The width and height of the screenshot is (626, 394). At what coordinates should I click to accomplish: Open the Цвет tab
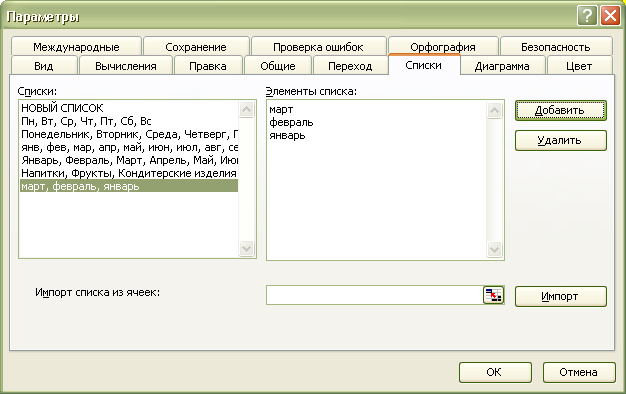tap(579, 65)
